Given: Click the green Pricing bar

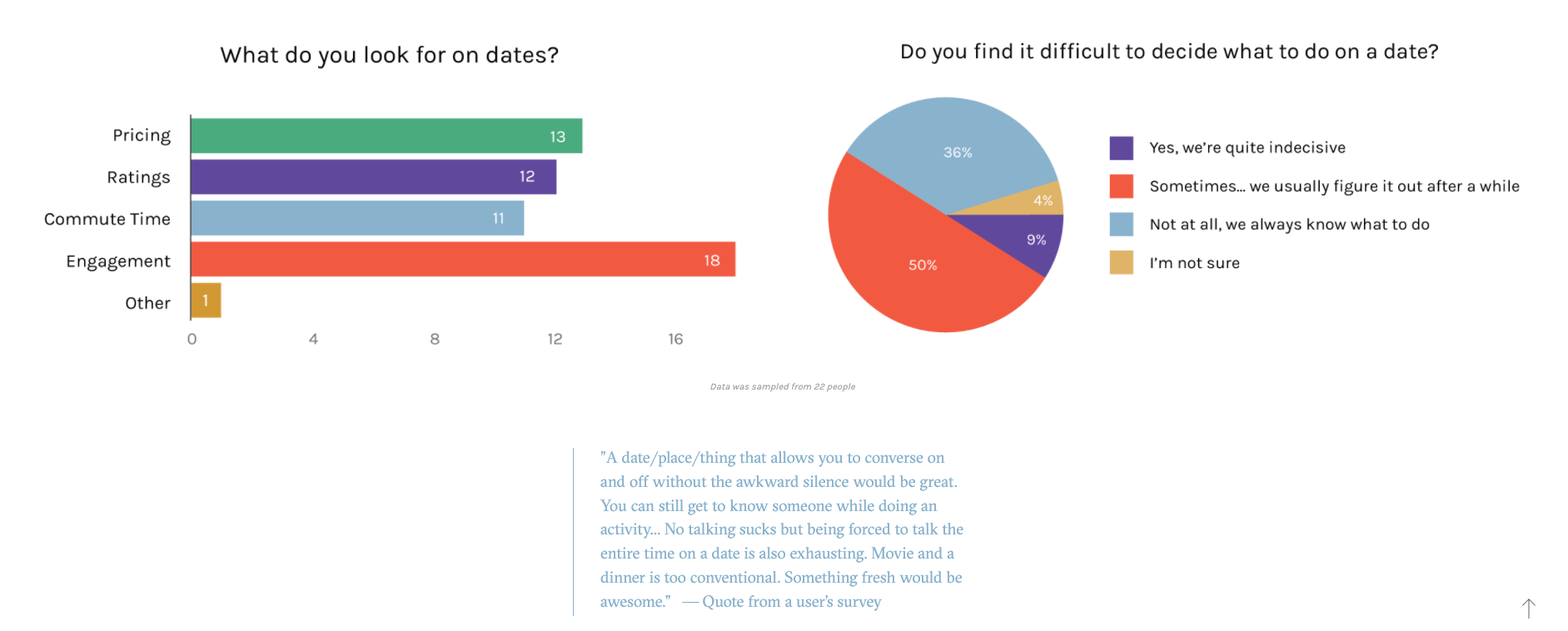Looking at the screenshot, I should click(386, 136).
